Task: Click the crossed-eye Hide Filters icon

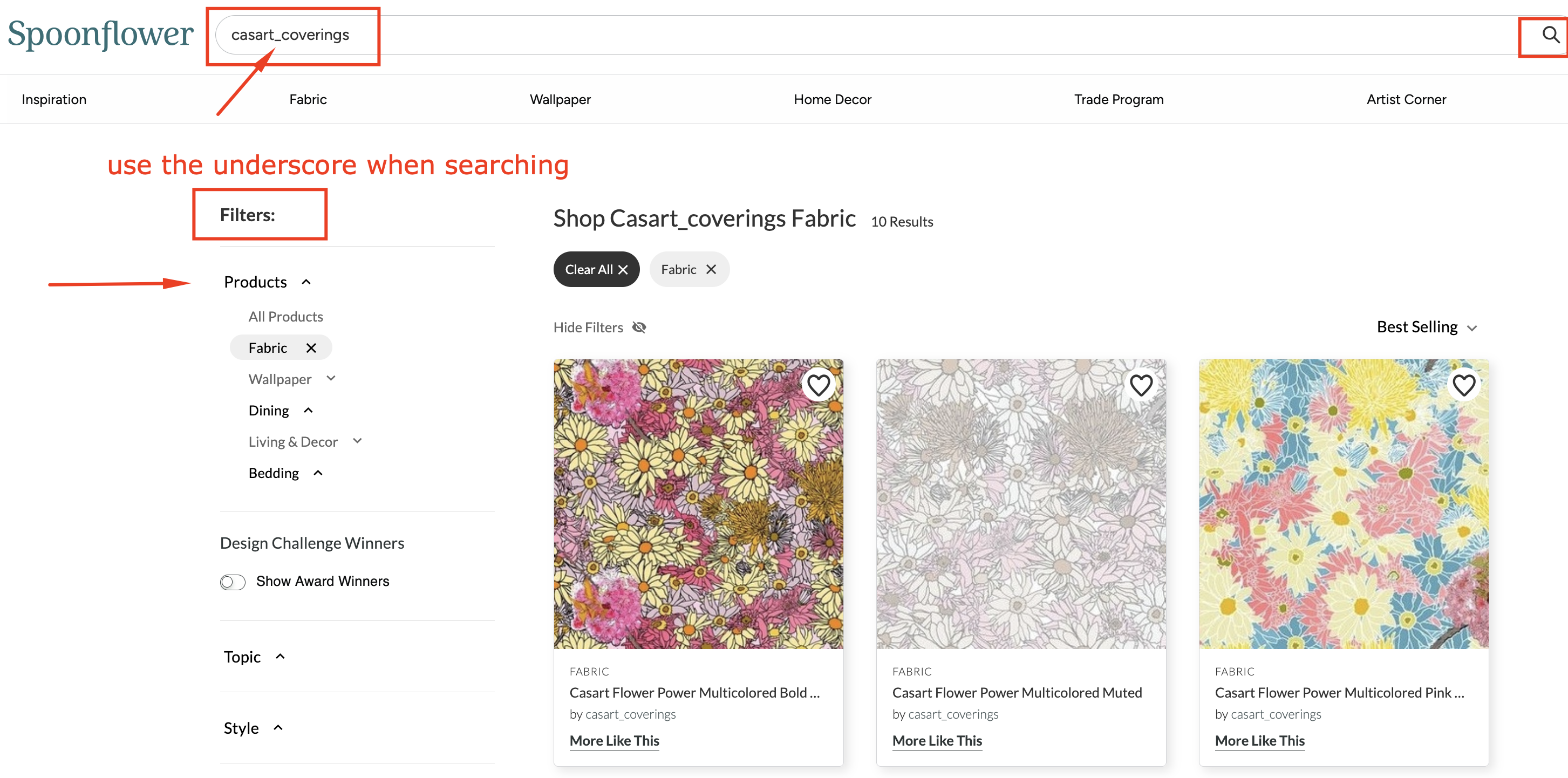Action: [638, 327]
